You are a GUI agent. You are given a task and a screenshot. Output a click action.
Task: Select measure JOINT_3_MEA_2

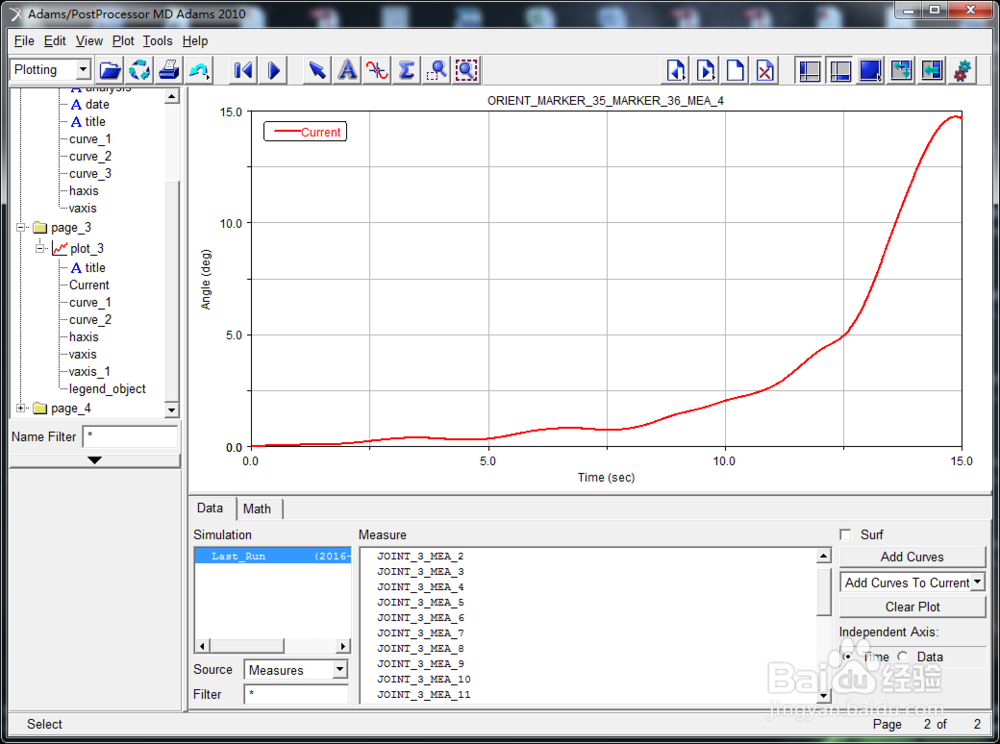[x=420, y=556]
